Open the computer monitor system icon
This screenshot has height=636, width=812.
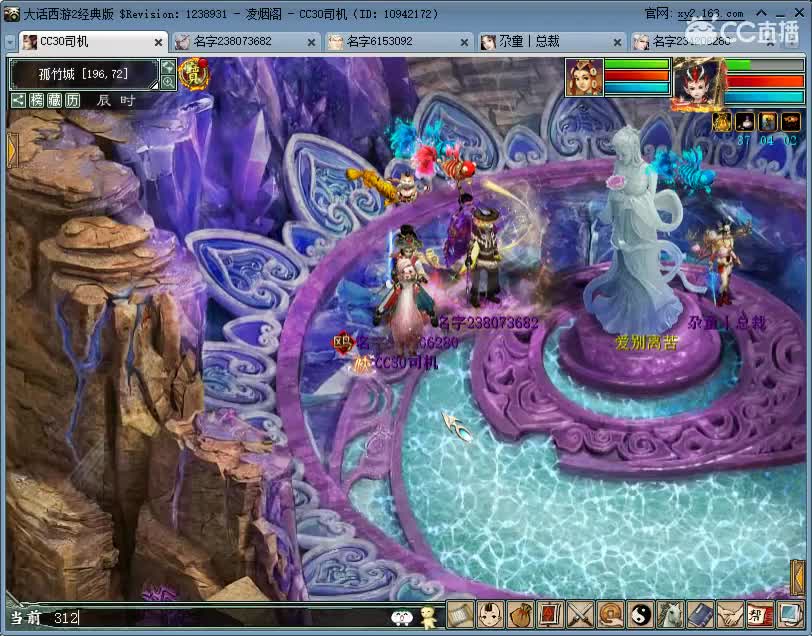pos(790,614)
